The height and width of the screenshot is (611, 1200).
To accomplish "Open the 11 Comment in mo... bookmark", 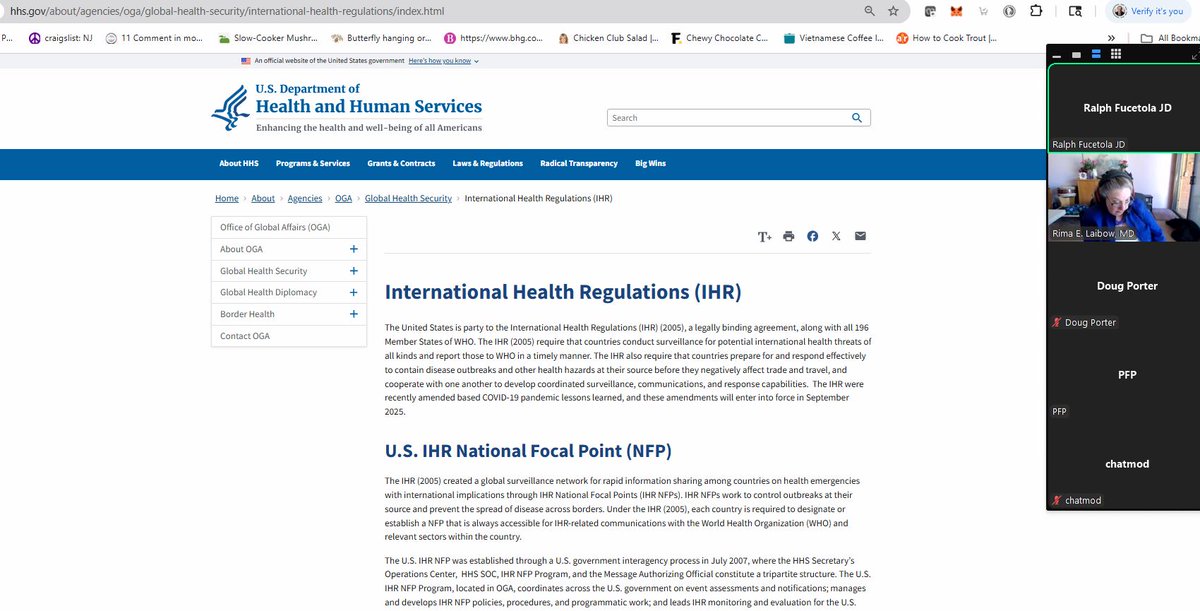I will [154, 38].
